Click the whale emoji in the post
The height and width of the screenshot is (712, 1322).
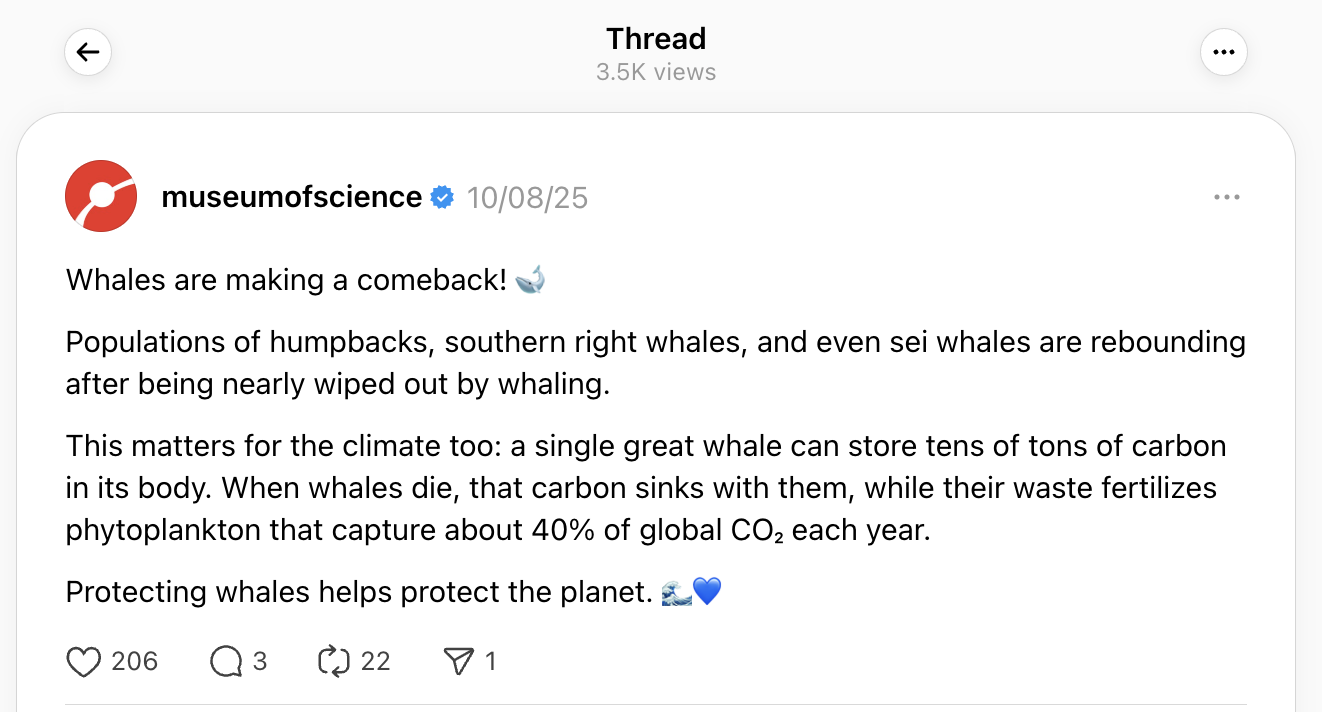(530, 280)
